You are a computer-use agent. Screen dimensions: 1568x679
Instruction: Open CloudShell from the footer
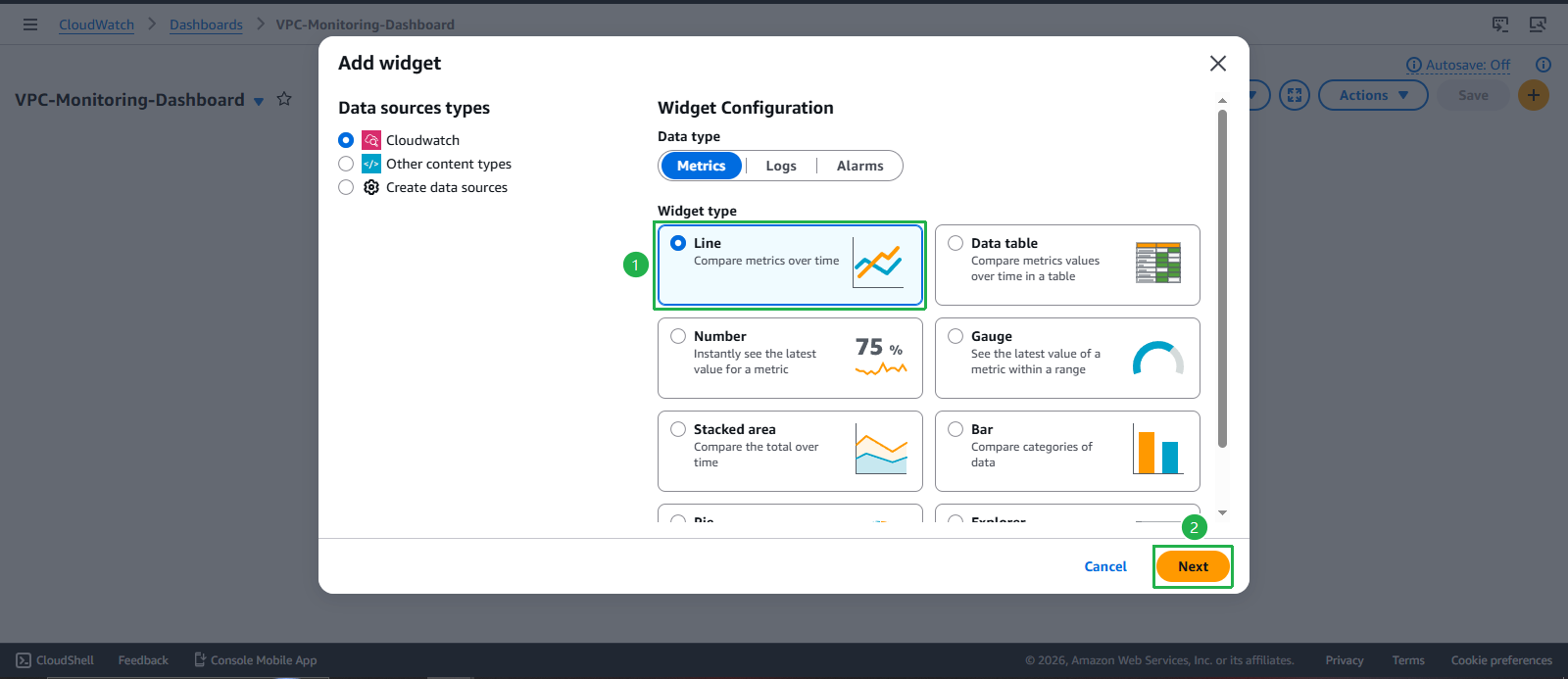coord(55,660)
